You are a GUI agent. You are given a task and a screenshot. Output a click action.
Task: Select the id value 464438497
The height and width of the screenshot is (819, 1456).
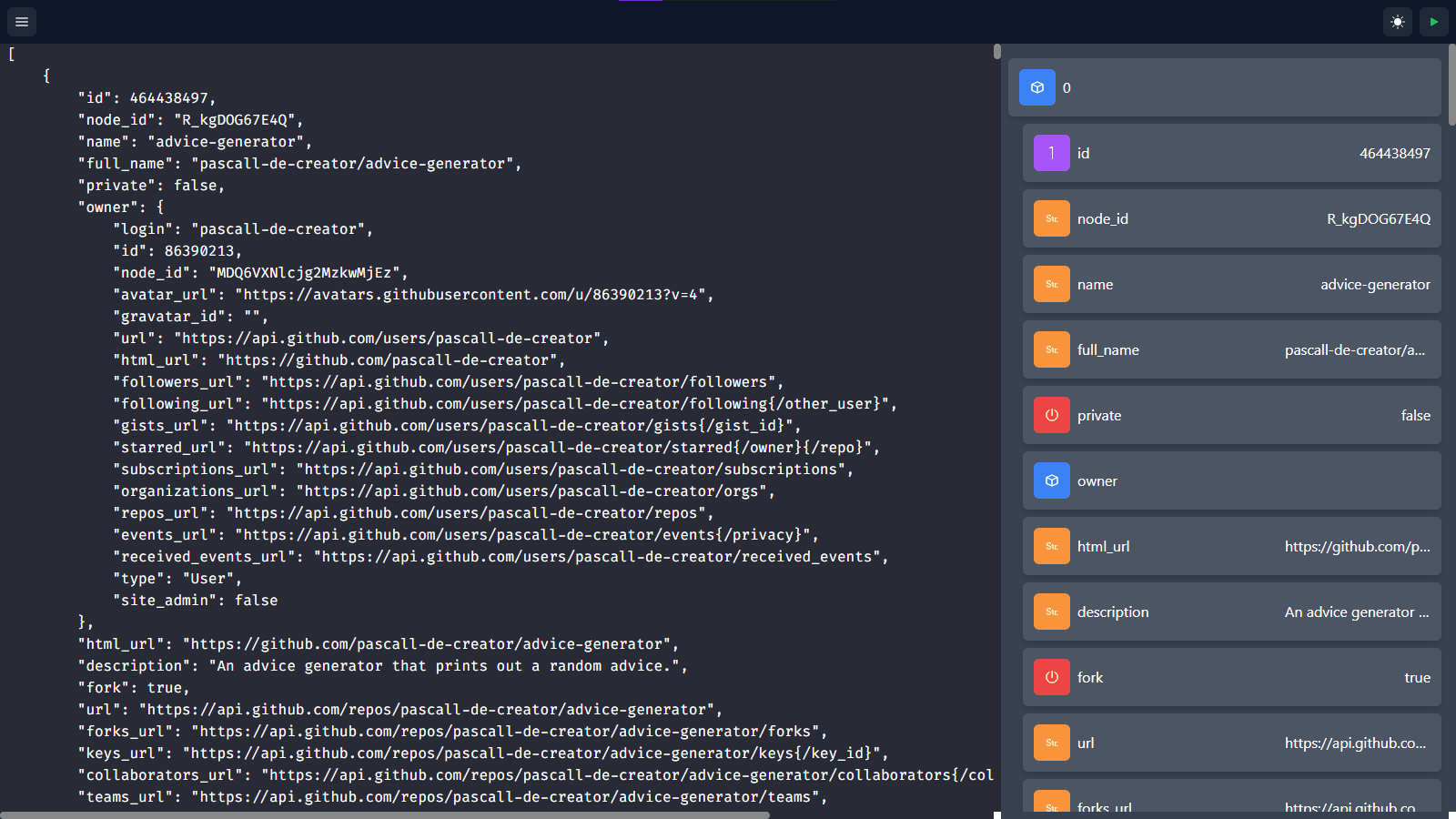1395,153
